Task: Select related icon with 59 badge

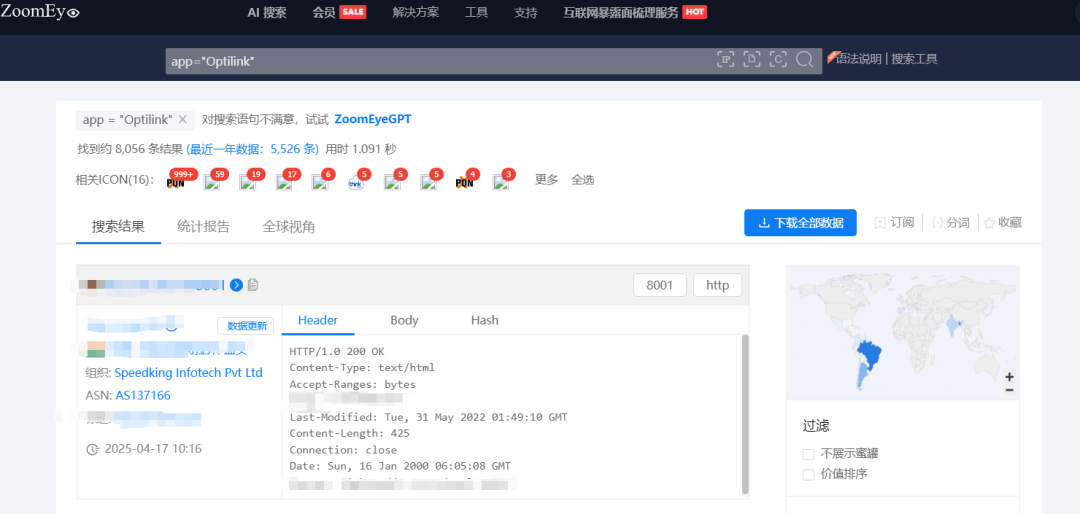Action: point(211,182)
